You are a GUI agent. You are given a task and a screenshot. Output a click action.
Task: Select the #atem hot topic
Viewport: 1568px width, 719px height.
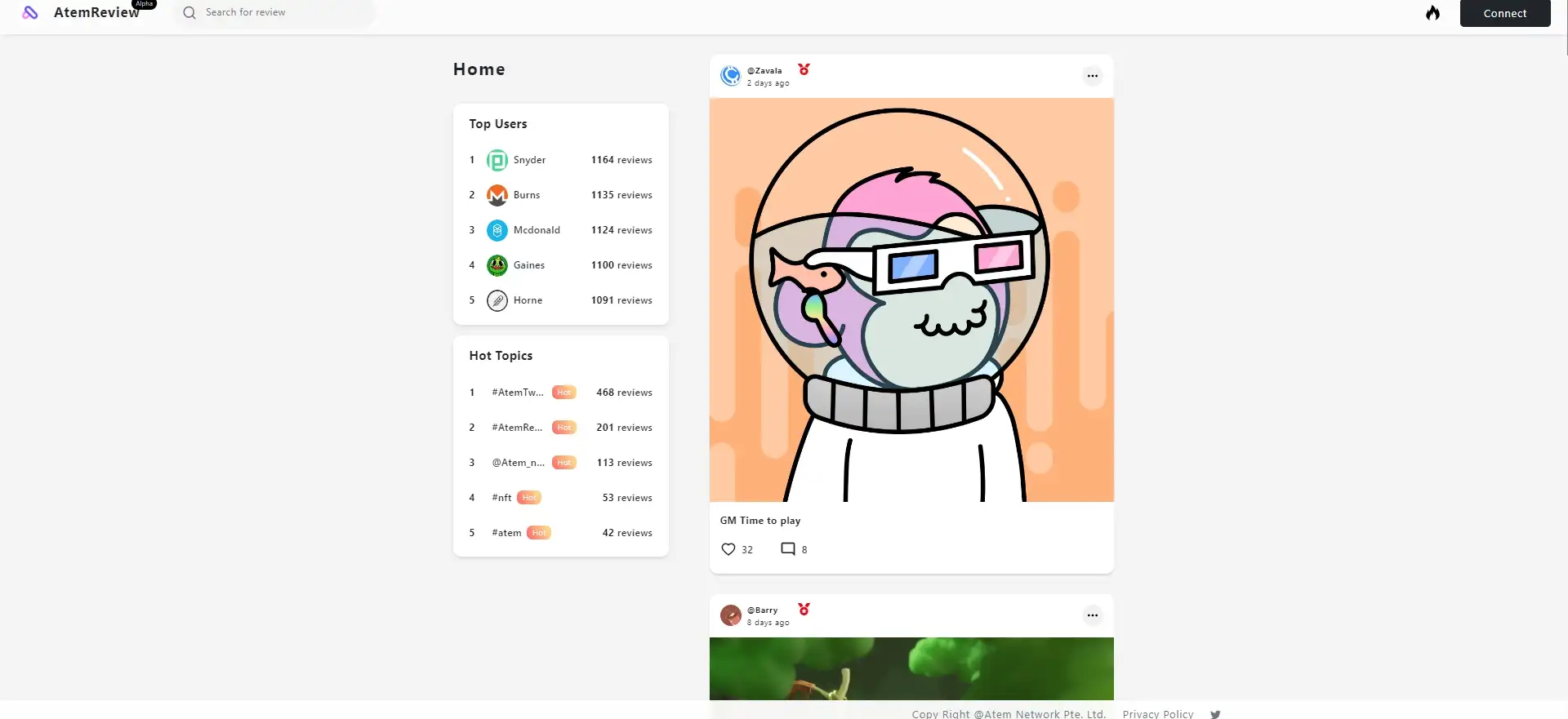pos(506,533)
